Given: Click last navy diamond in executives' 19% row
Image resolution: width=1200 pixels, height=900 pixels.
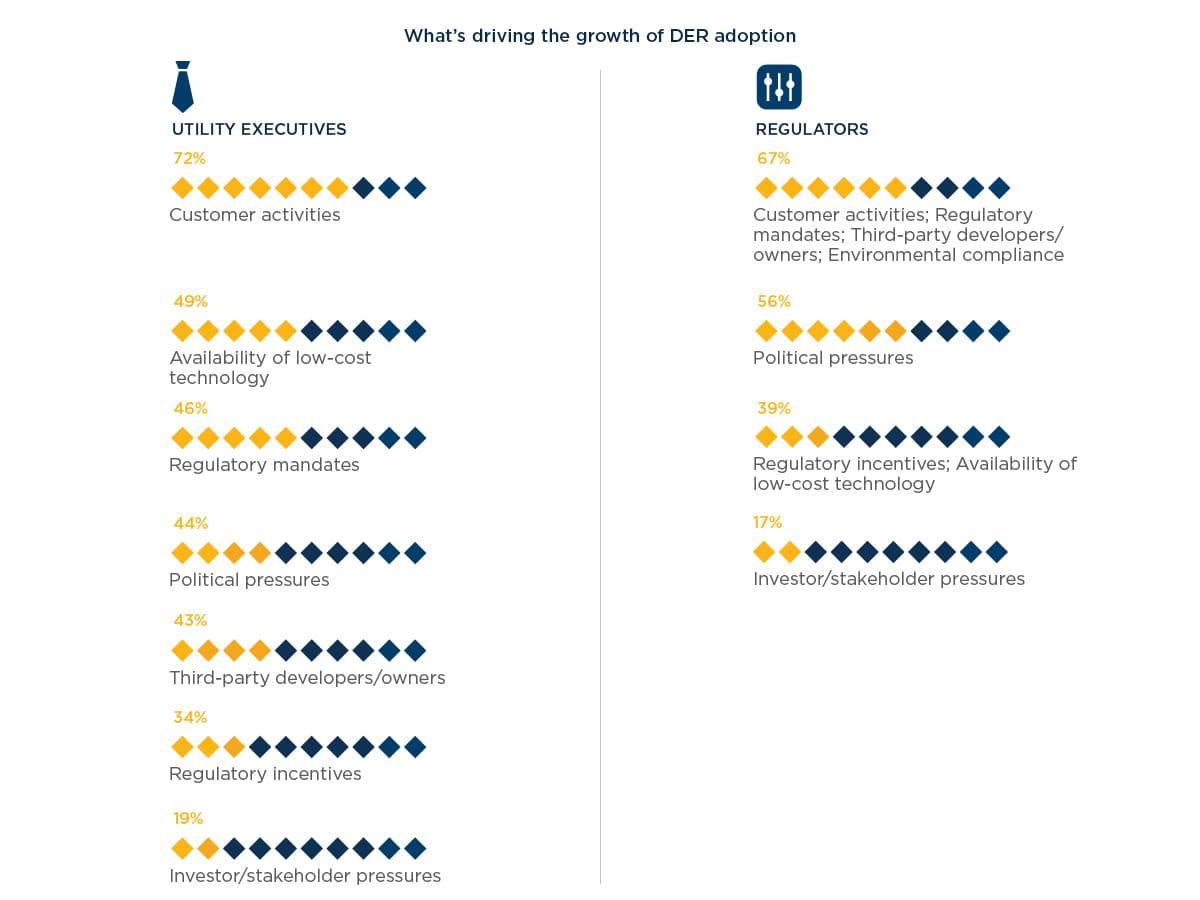Looking at the screenshot, I should click(x=416, y=849).
